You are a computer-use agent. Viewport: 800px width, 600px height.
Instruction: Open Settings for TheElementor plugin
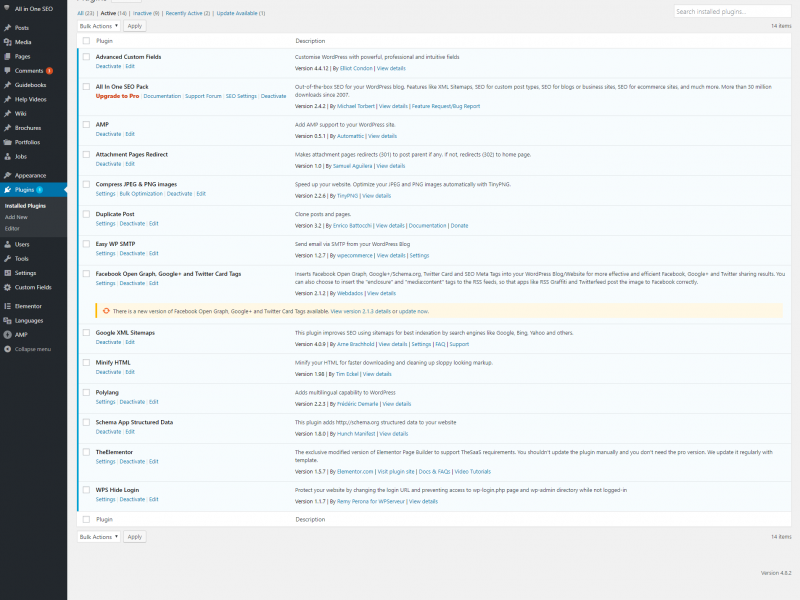106,462
